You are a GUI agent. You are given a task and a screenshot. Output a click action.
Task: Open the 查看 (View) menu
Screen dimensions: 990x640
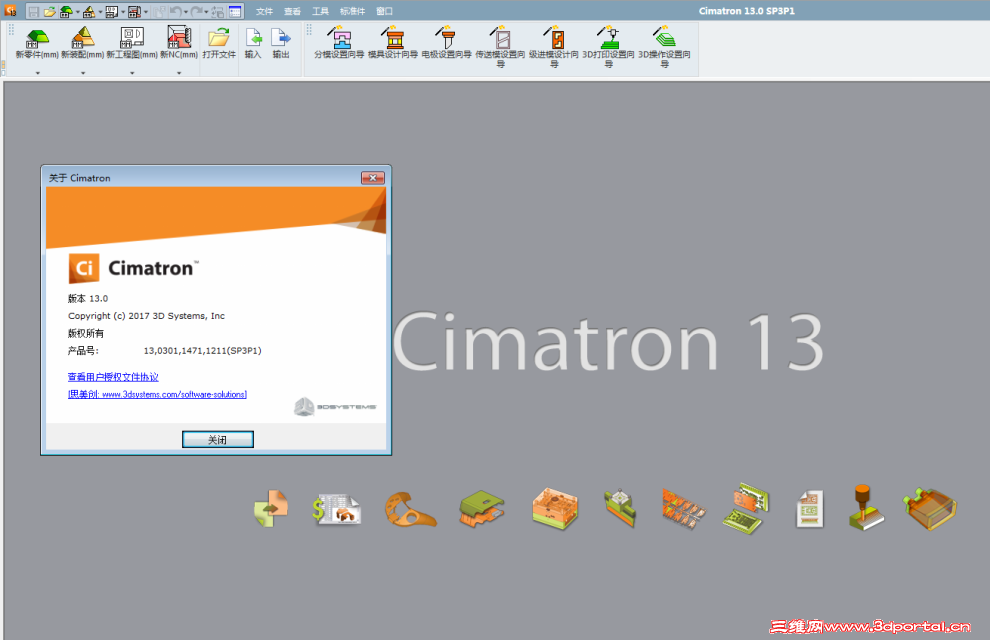click(x=292, y=11)
